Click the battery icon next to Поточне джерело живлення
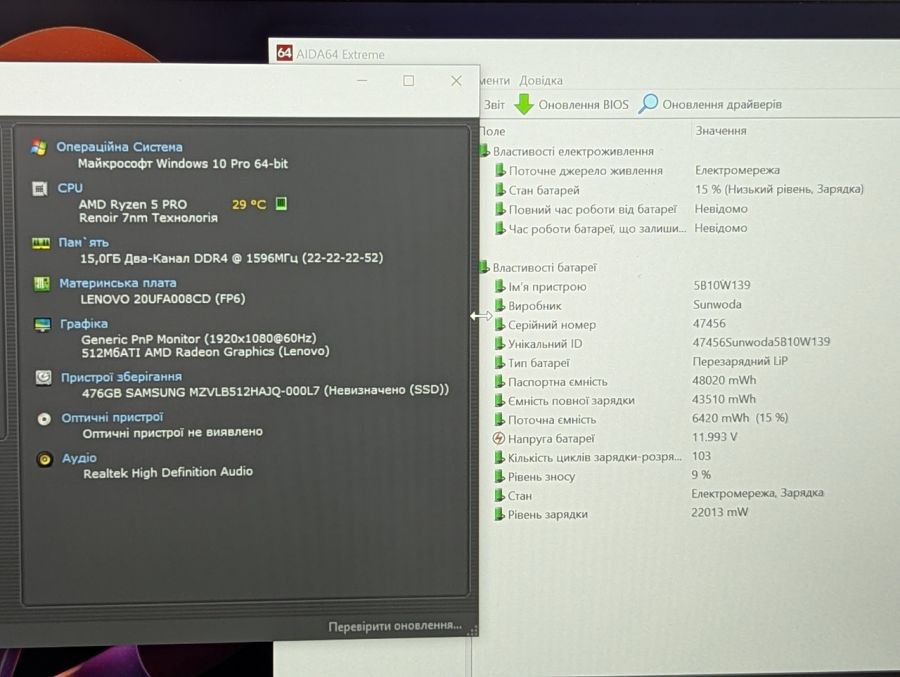 pos(500,171)
